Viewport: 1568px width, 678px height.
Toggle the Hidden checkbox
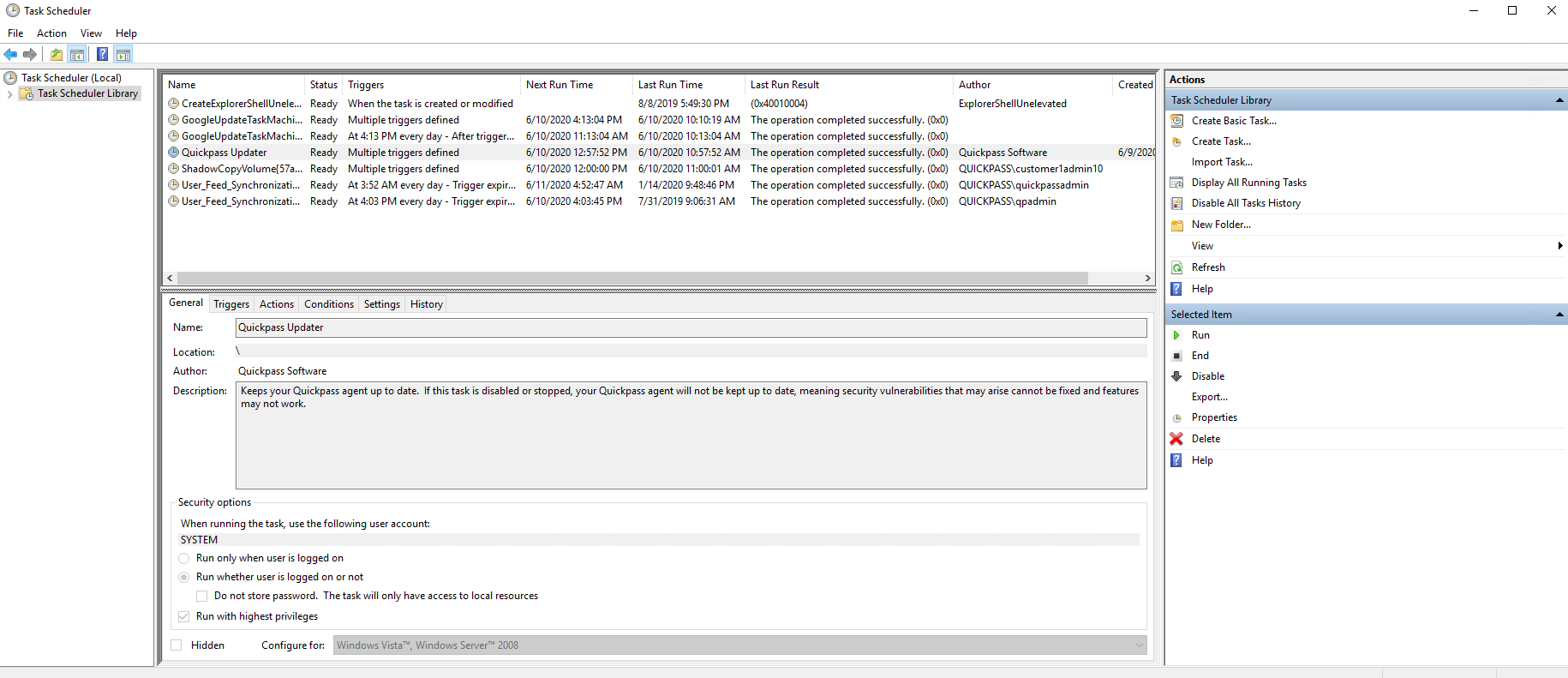click(x=177, y=645)
